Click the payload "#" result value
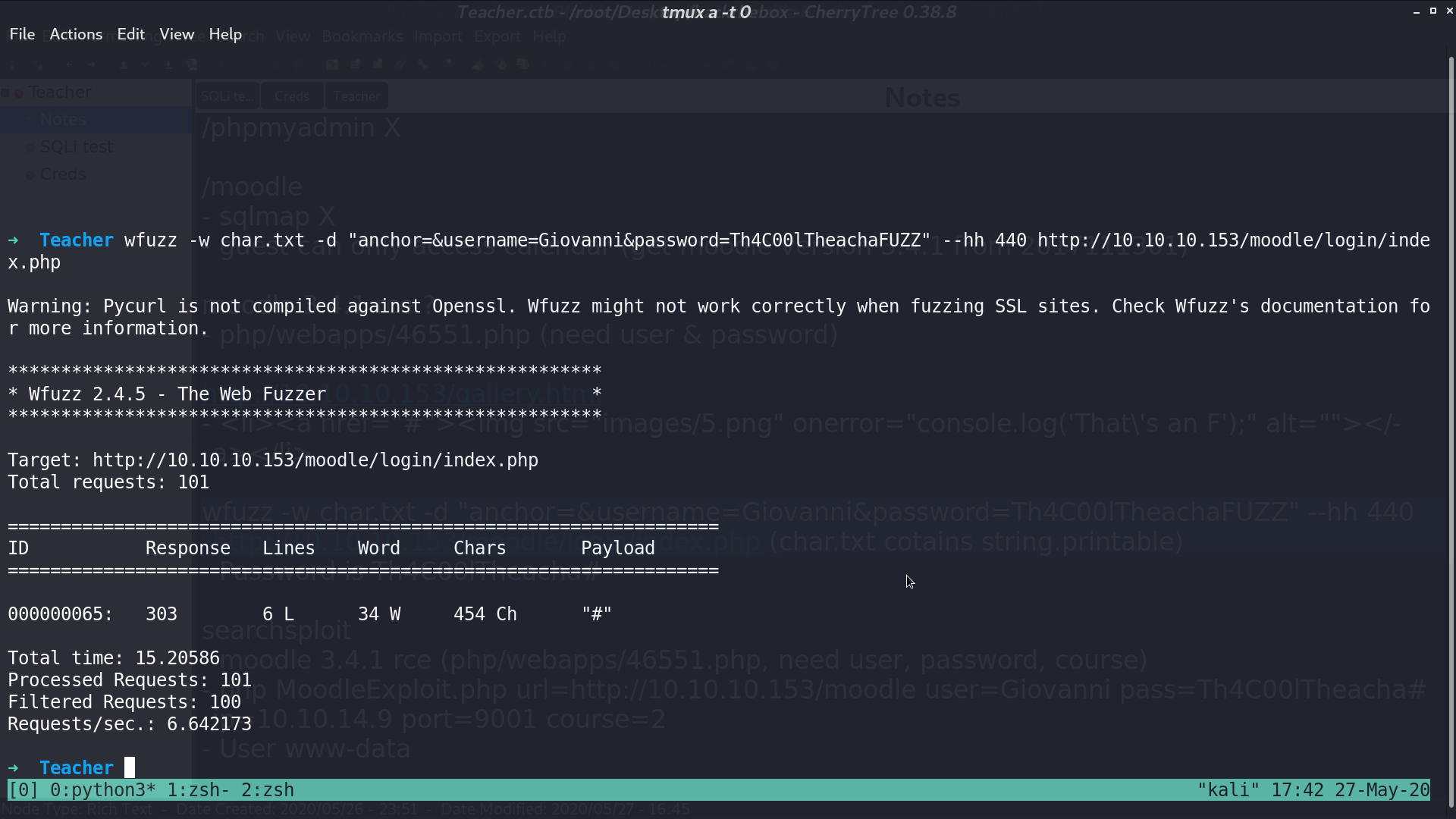Viewport: 1456px width, 819px height. click(x=597, y=614)
